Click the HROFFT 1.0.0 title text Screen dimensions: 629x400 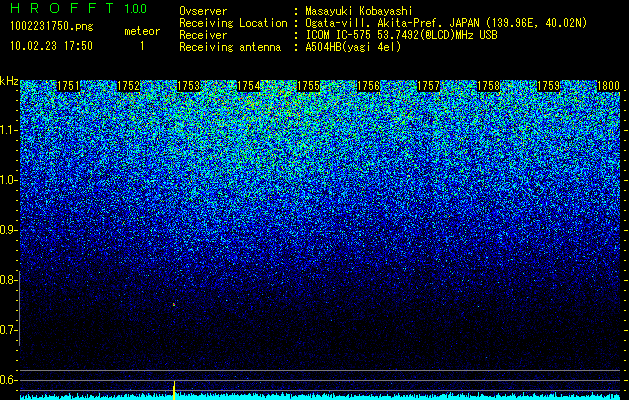point(79,8)
